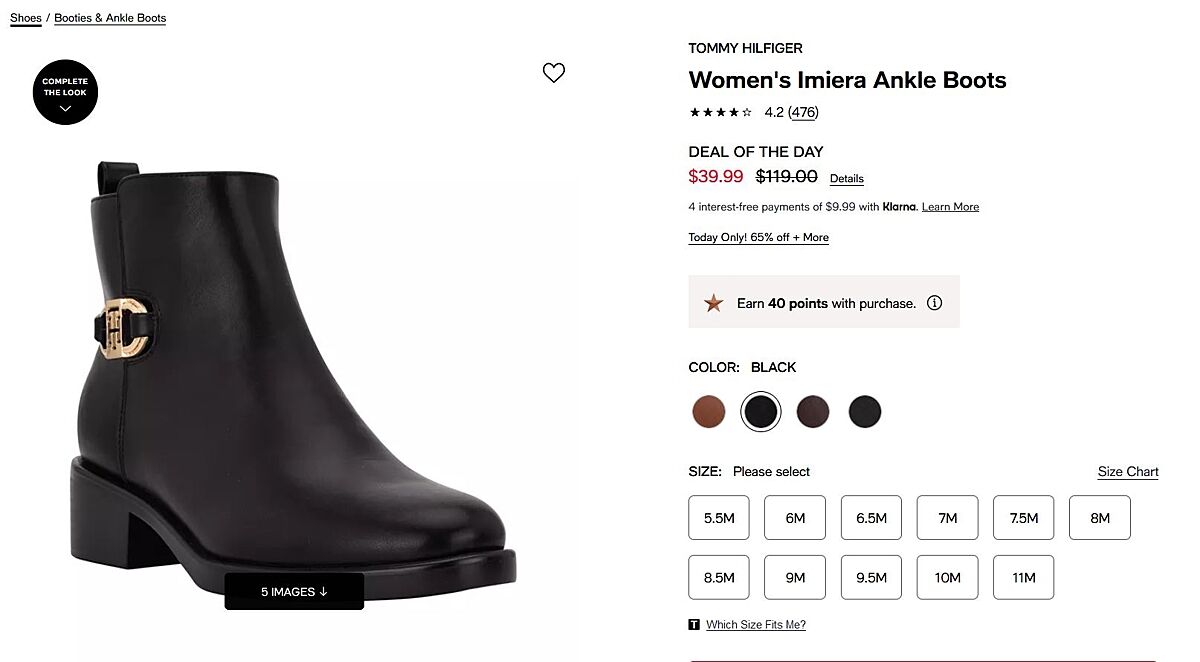Choose the dark brown color swatch
Screen dimensions: 1200x662
(x=813, y=411)
